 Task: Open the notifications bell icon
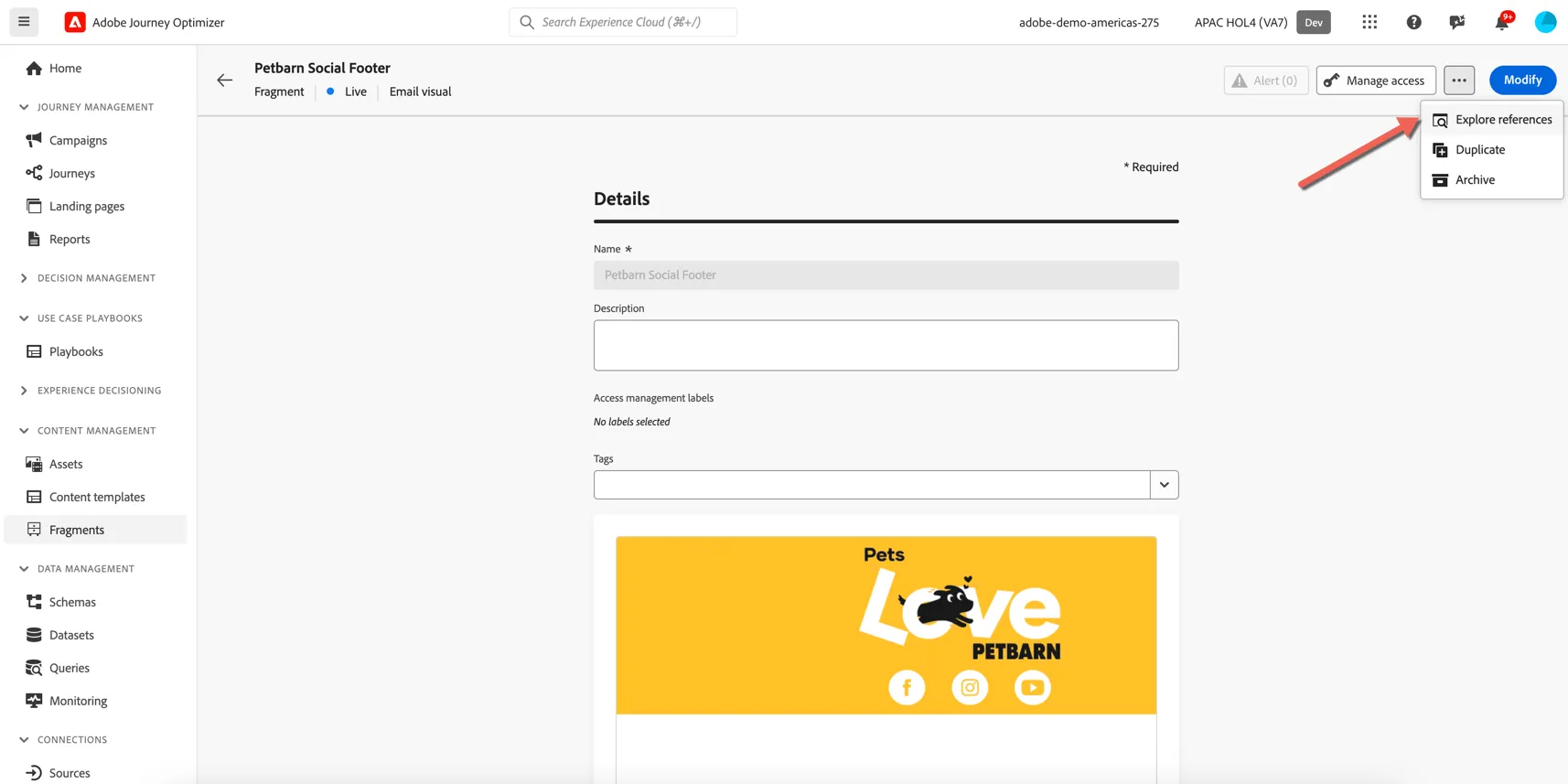point(1502,22)
